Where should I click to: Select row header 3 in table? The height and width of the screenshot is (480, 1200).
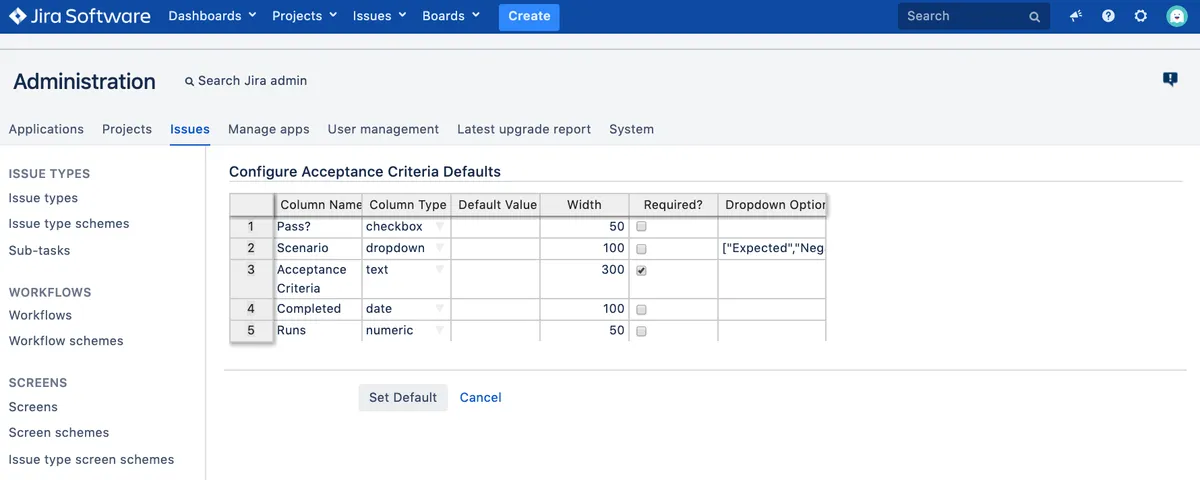click(x=251, y=279)
